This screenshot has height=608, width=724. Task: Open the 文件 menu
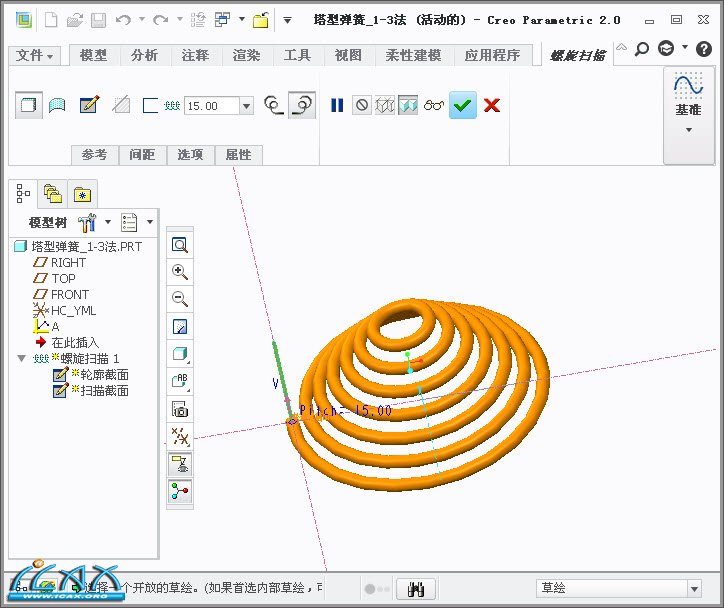[35, 56]
